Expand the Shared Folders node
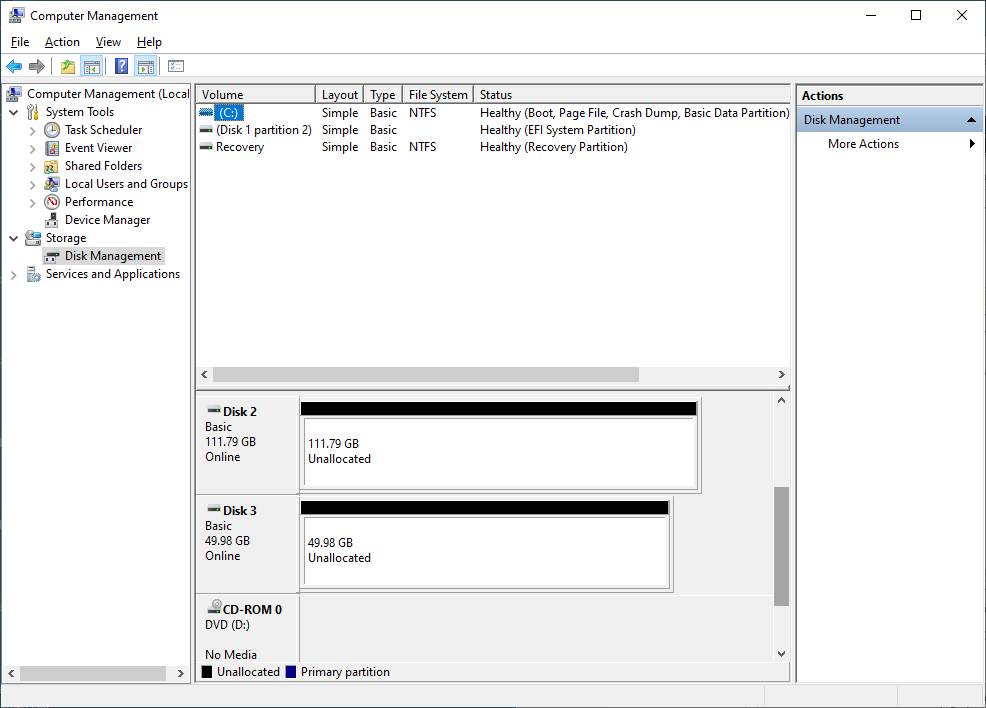 (33, 167)
